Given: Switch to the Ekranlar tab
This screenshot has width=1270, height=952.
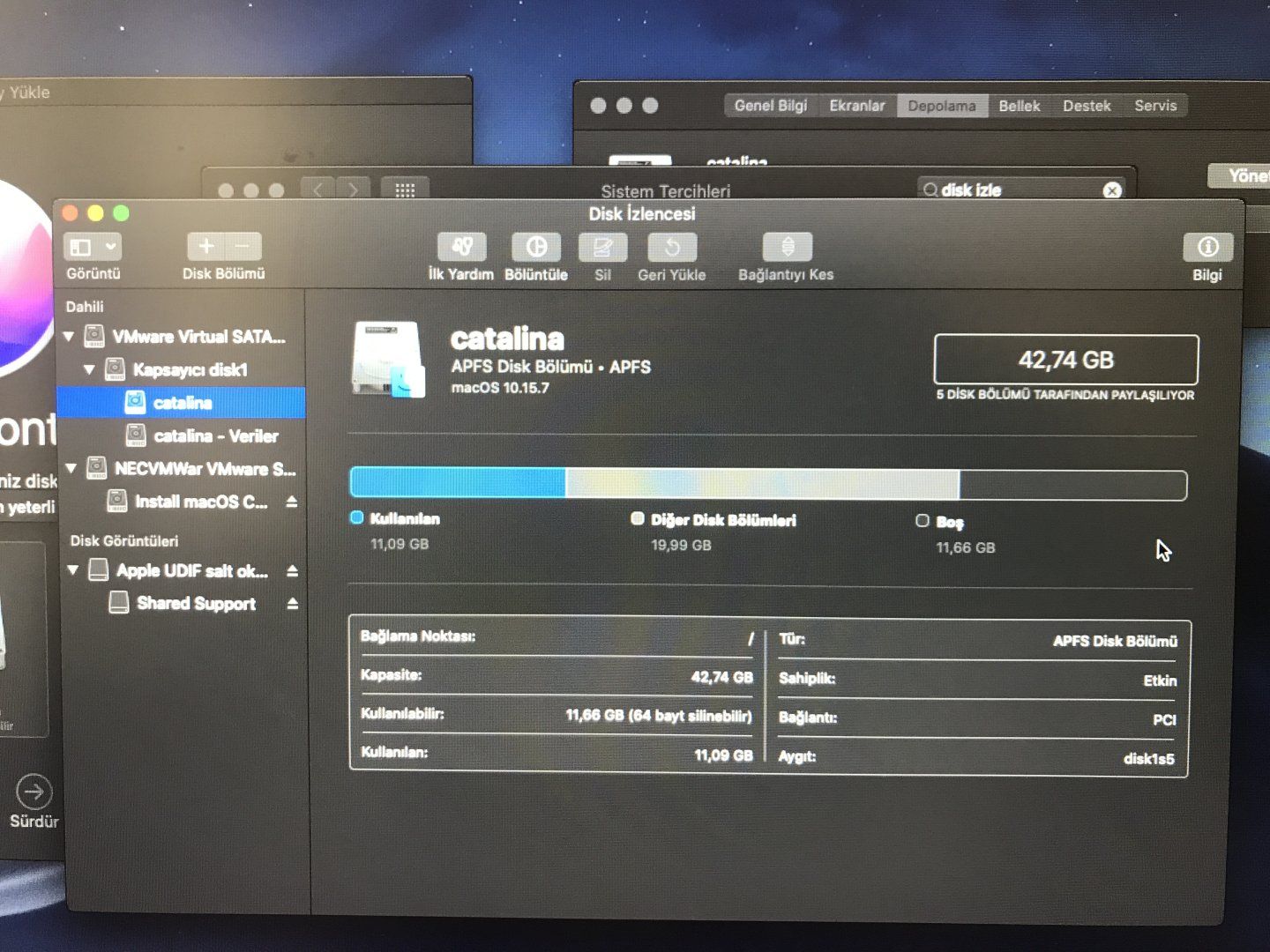Looking at the screenshot, I should [856, 106].
